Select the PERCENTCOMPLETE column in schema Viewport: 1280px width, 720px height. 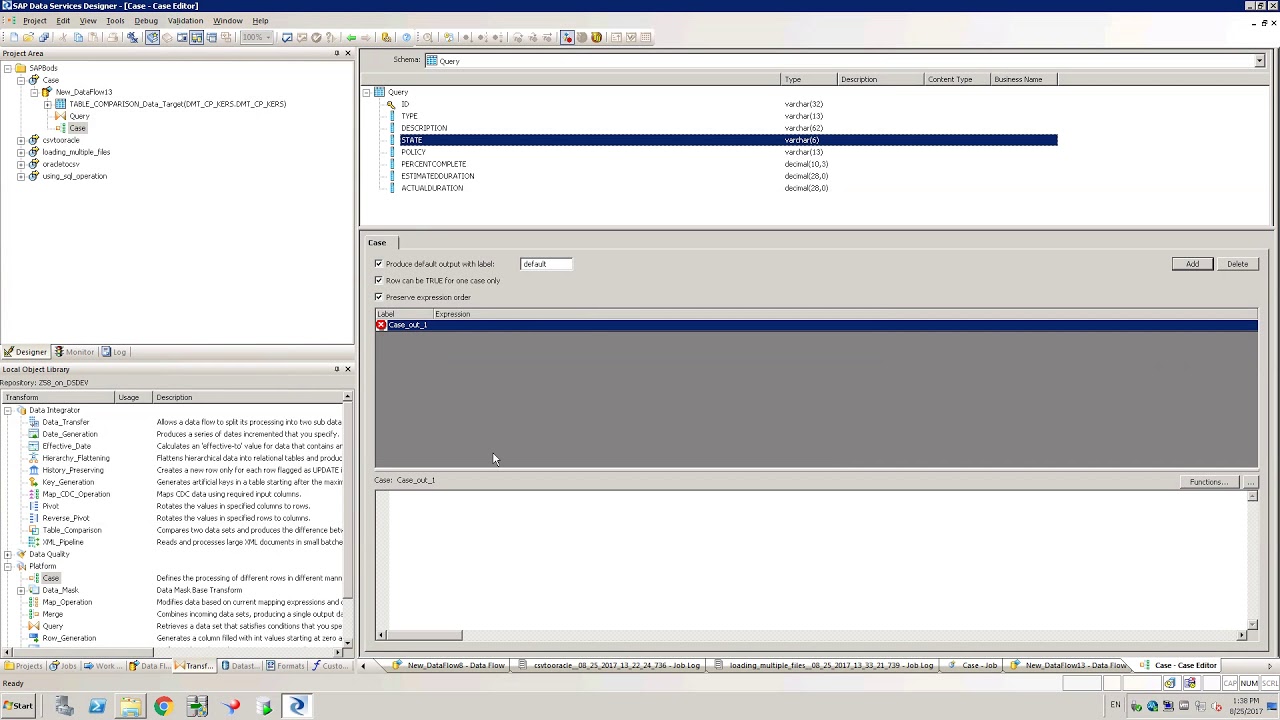pos(434,164)
